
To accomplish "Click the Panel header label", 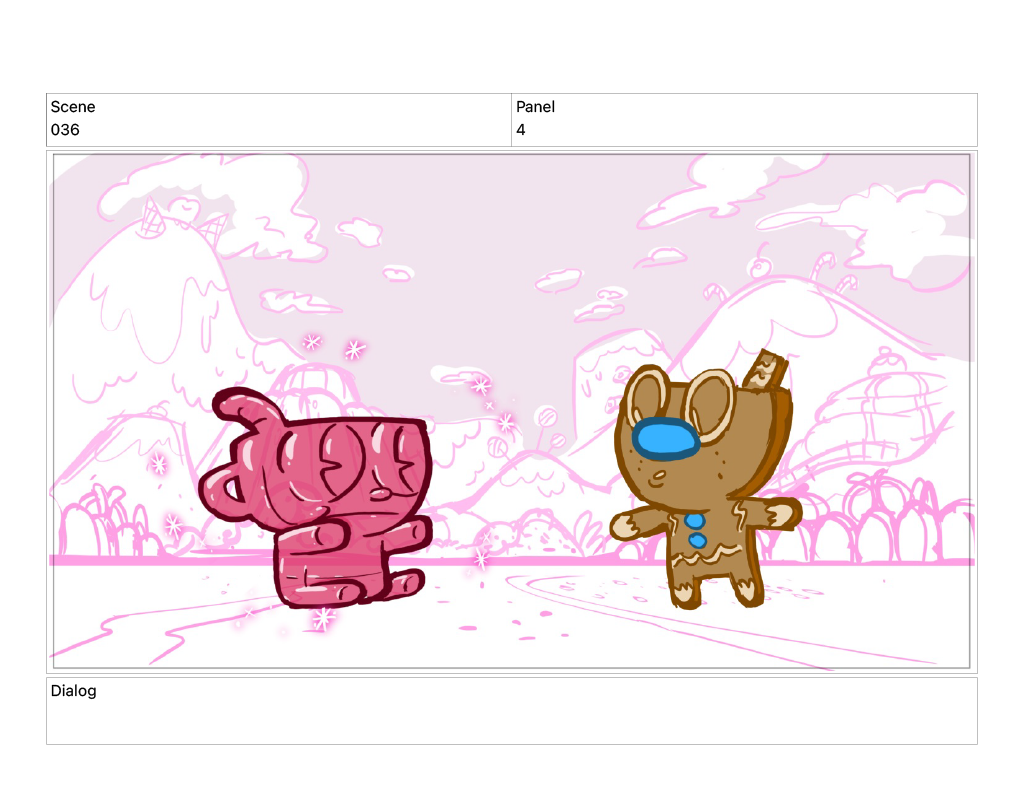I will click(535, 107).
